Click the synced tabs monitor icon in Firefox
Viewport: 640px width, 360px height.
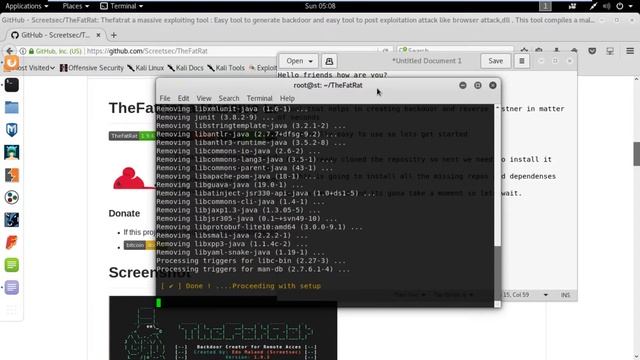610,51
